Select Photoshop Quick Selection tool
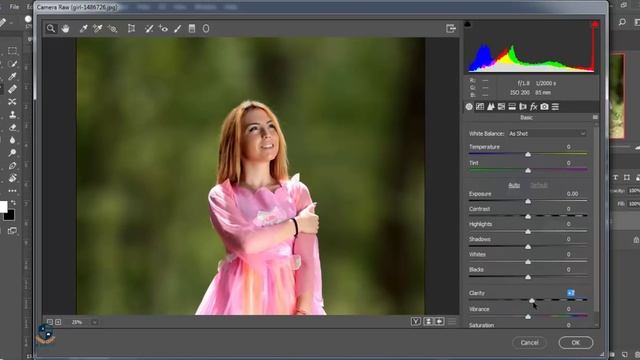This screenshot has height=360, width=640. click(12, 64)
